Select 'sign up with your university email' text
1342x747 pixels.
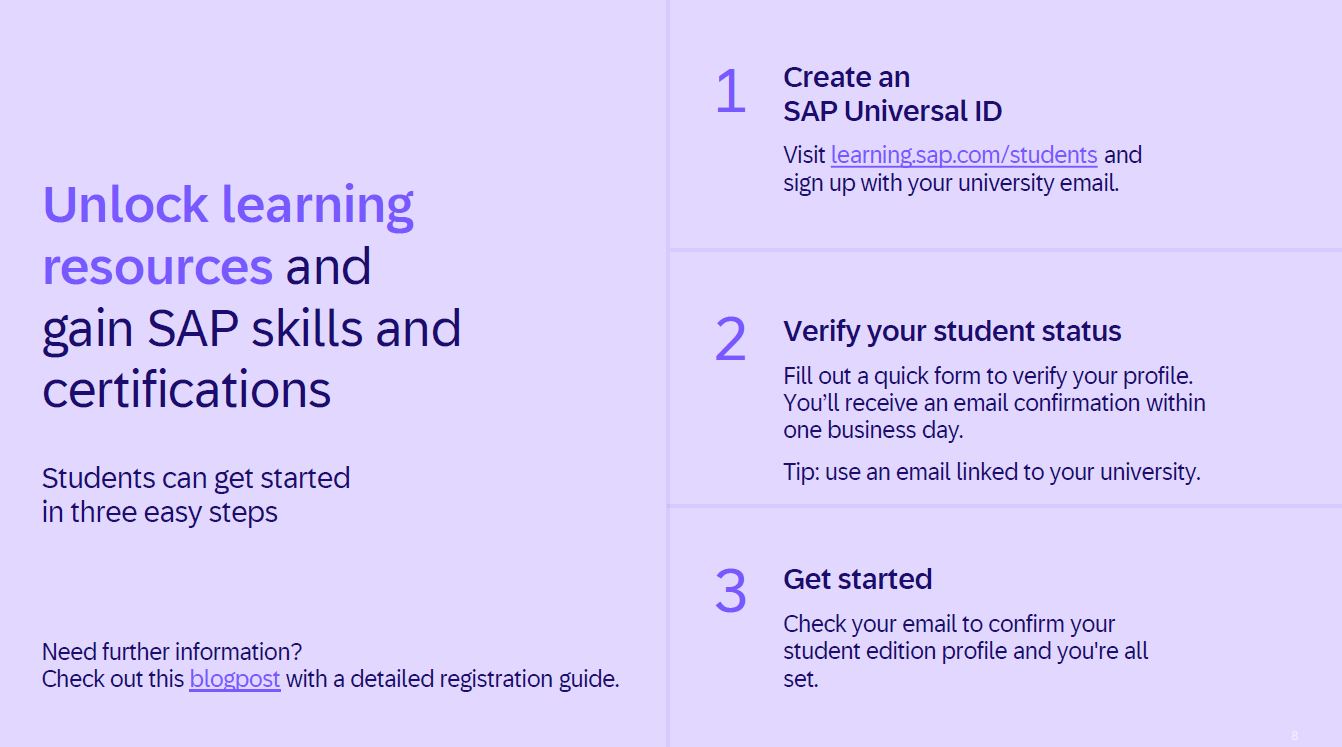(x=950, y=183)
